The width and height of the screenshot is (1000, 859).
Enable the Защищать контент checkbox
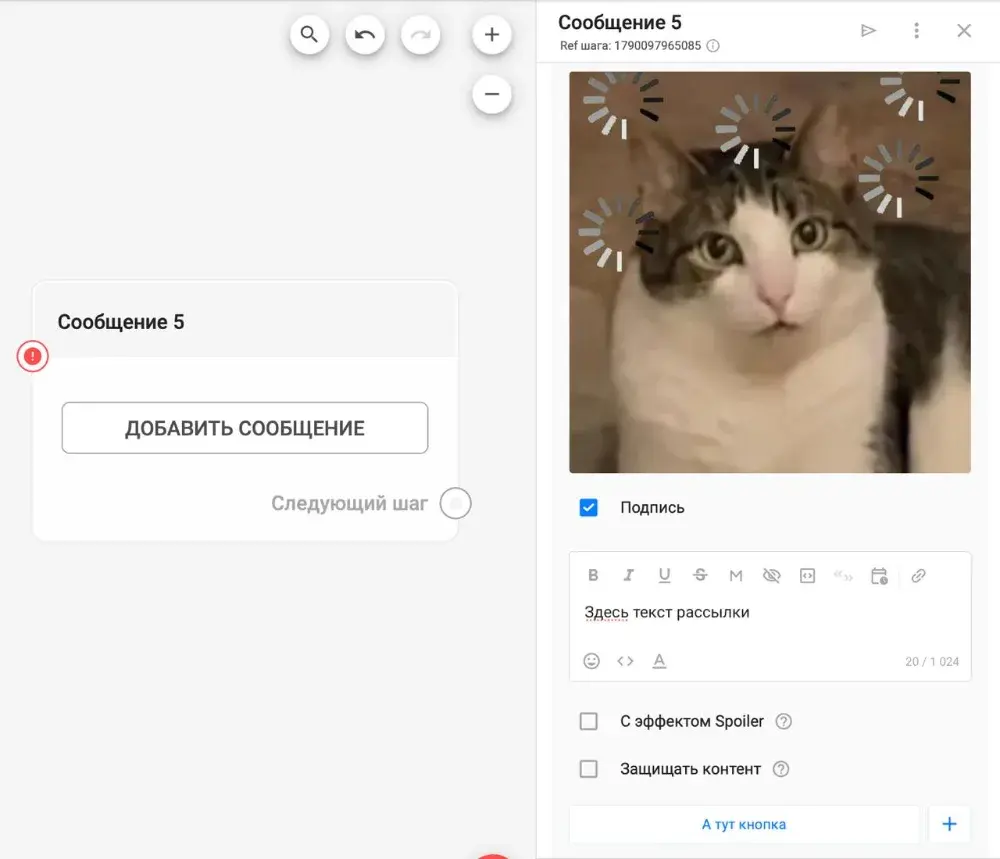(x=589, y=769)
